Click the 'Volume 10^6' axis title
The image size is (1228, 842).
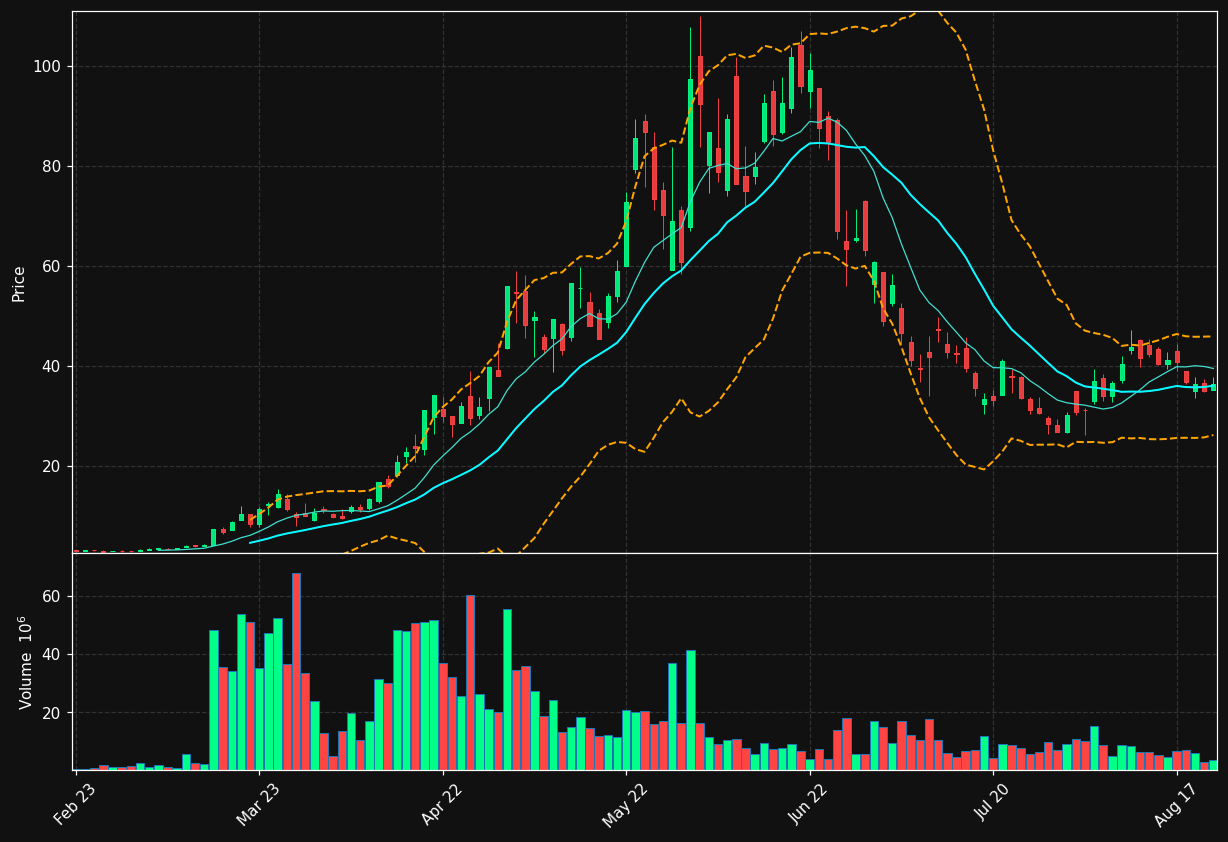pyautogui.click(x=26, y=662)
